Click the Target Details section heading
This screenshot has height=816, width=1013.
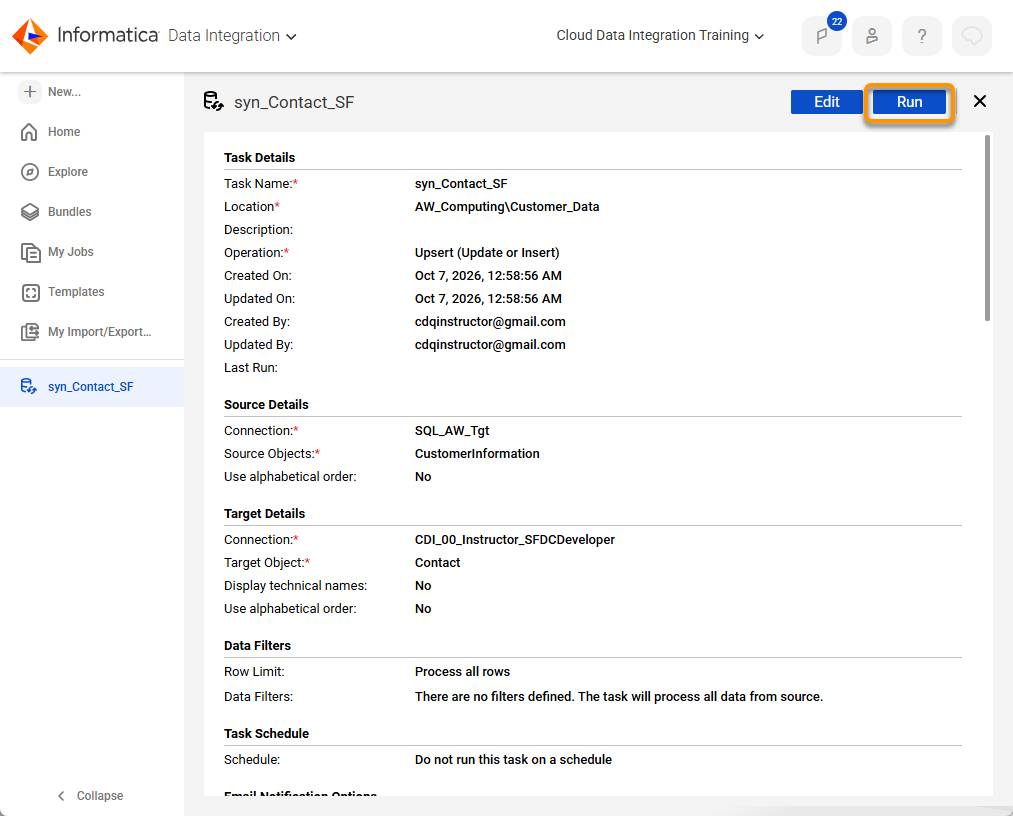[264, 514]
